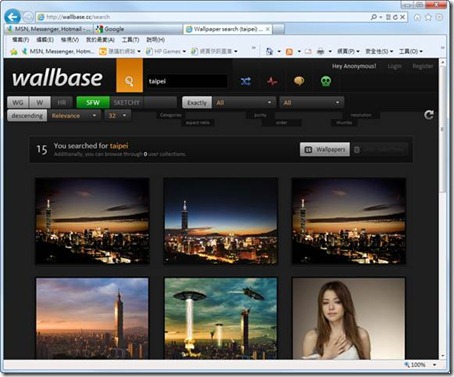
Task: Open the zoom level dropdown arrow
Action: coord(434,365)
